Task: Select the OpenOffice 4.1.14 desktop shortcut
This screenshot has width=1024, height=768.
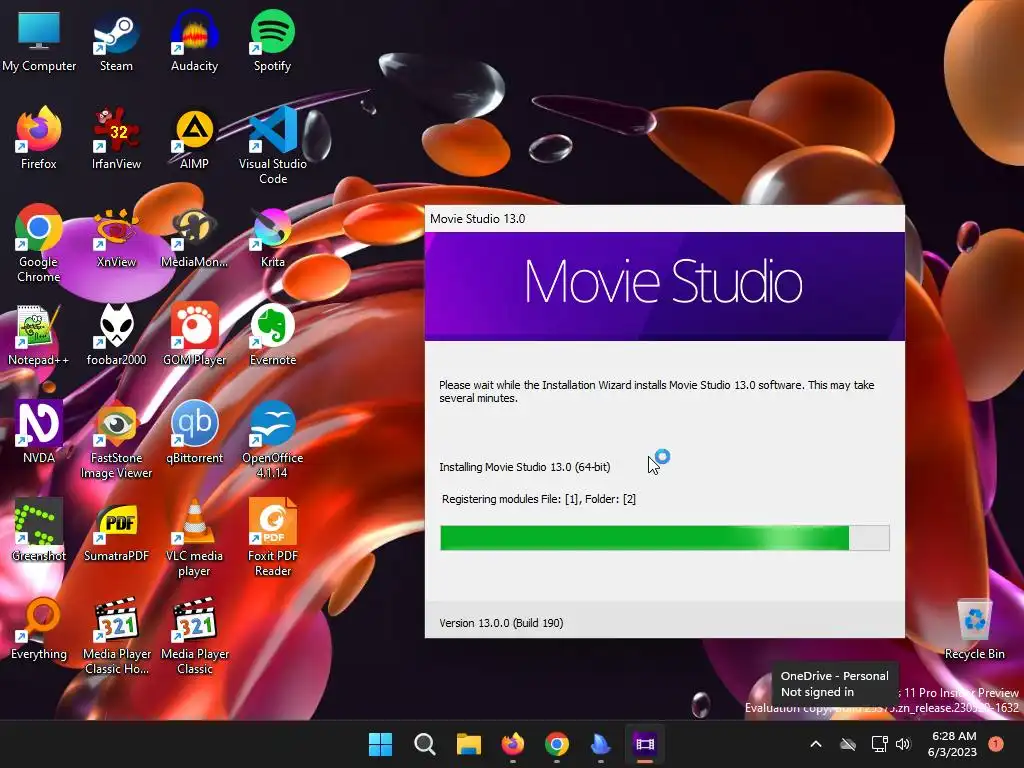Action: [272, 440]
